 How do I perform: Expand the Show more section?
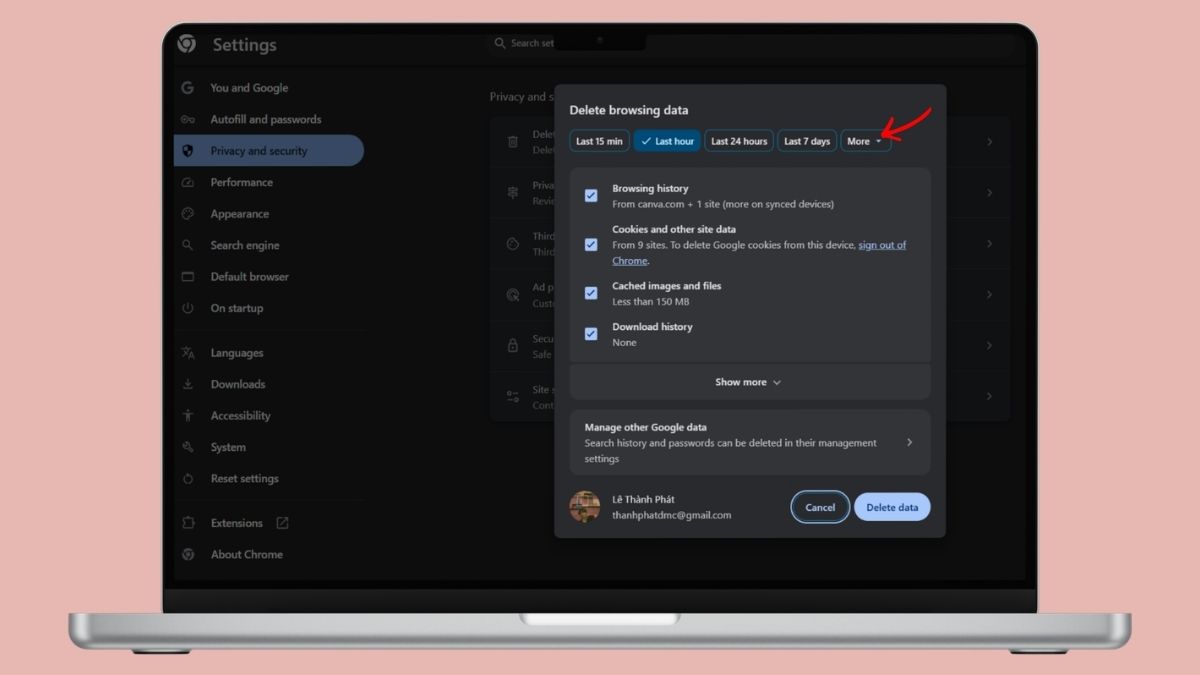pos(748,382)
